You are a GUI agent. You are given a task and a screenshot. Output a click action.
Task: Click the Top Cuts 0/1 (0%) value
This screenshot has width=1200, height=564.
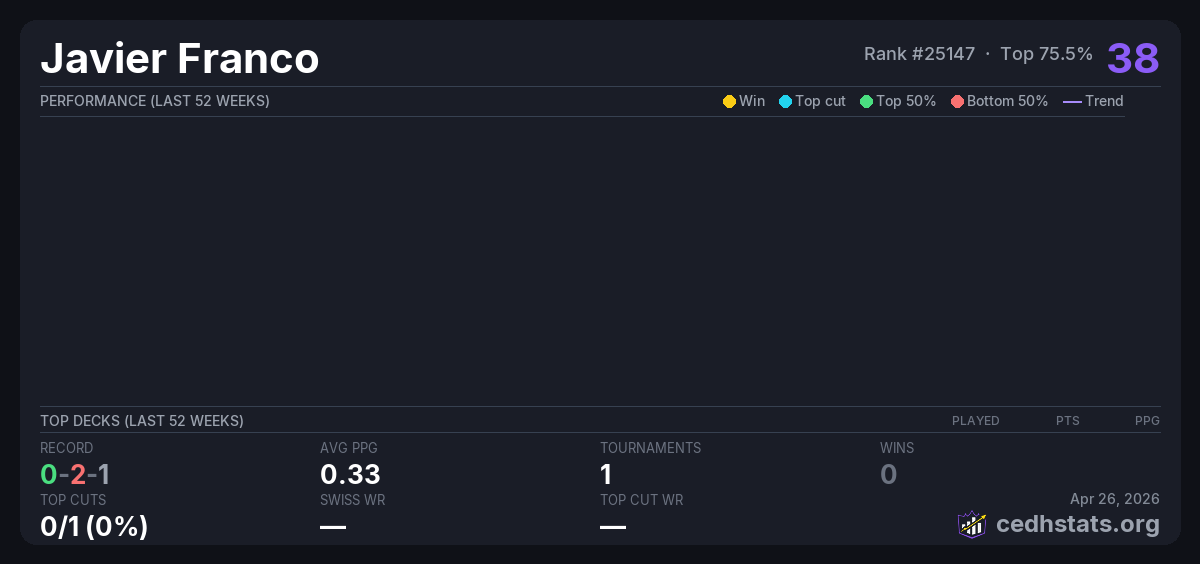pos(94,526)
